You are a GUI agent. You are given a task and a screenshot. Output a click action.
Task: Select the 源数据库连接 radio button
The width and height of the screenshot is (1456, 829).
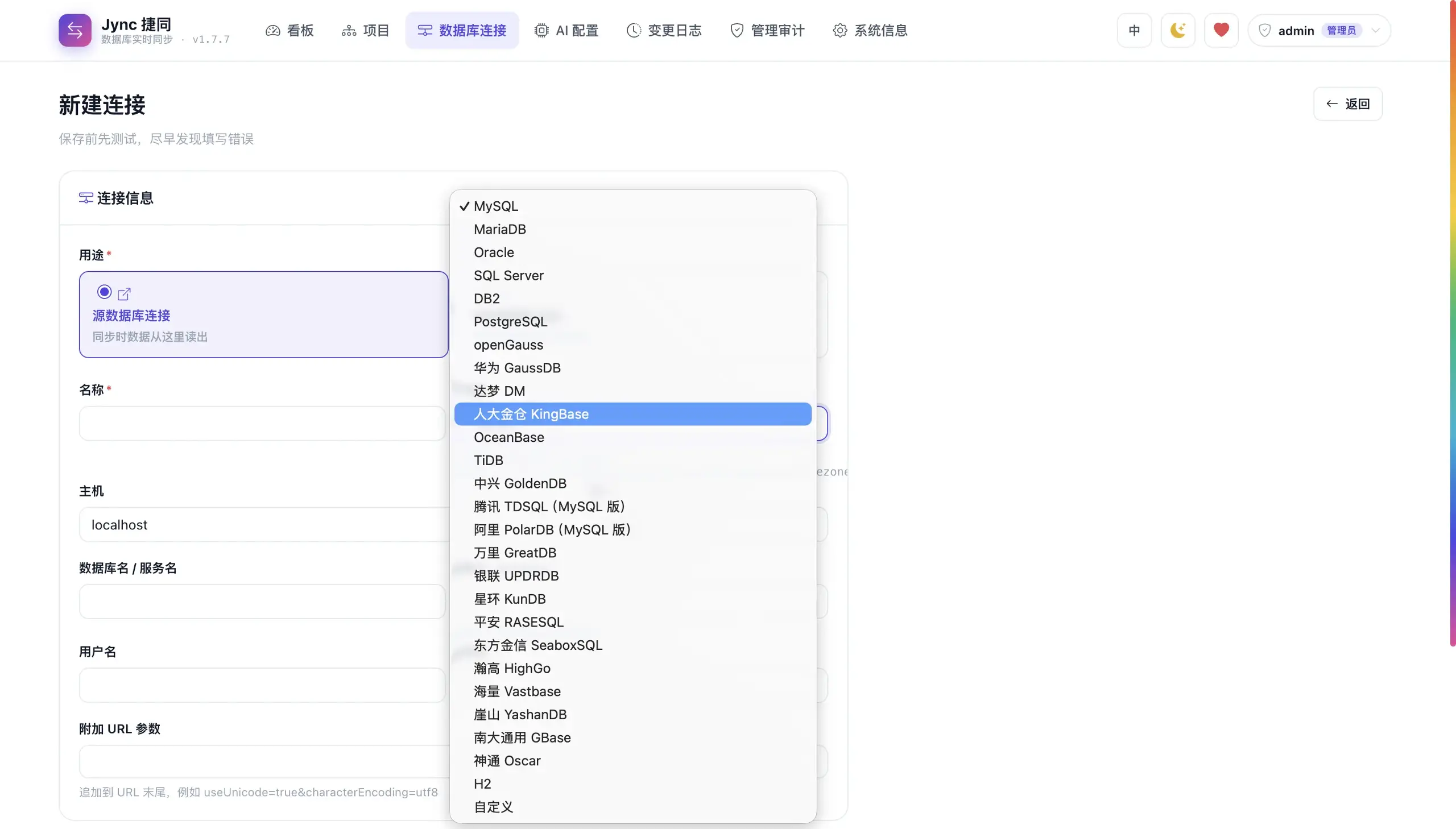click(x=104, y=292)
